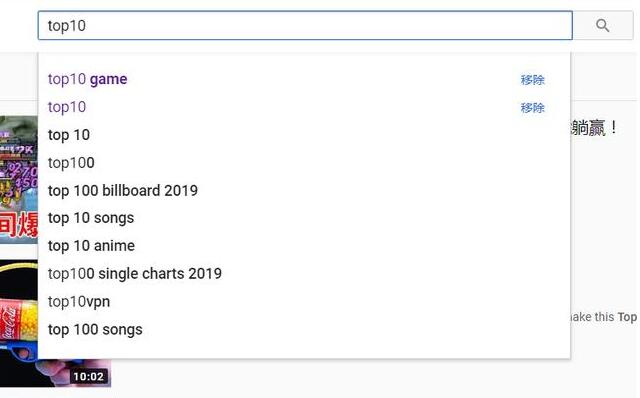Click the search field containing top10
640x398 pixels.
coord(305,25)
